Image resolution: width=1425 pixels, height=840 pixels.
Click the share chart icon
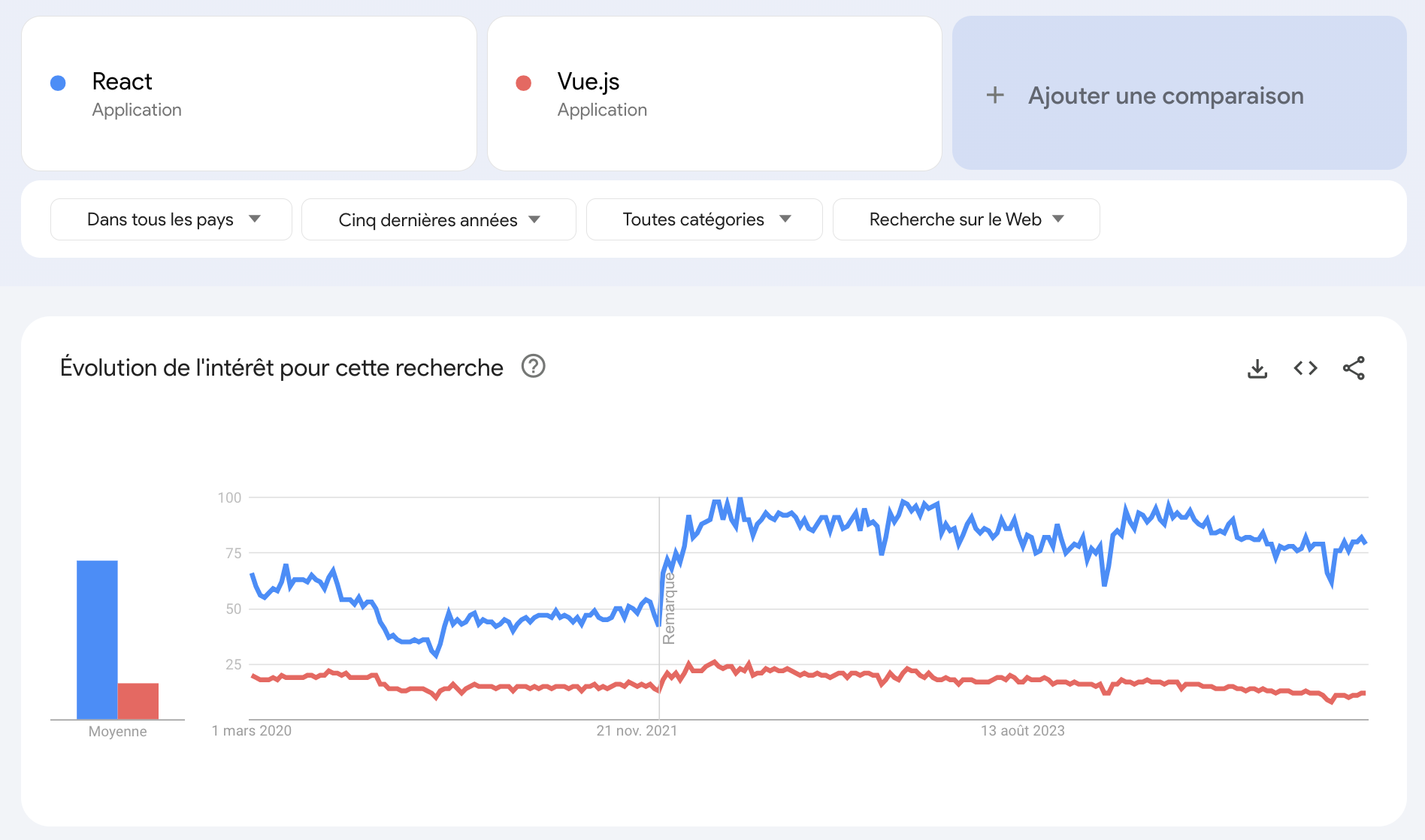[x=1354, y=368]
